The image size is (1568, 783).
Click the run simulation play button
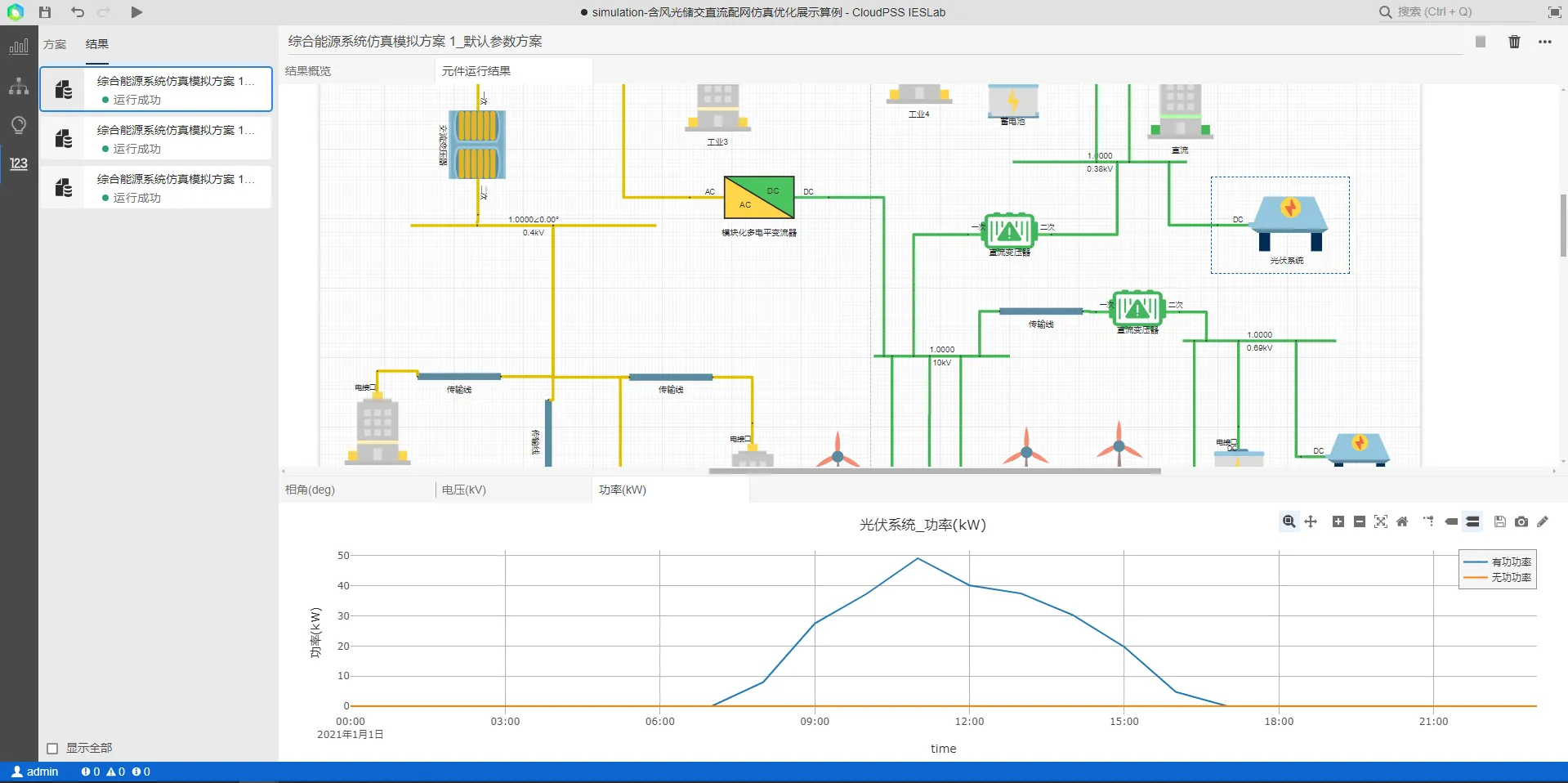point(136,12)
